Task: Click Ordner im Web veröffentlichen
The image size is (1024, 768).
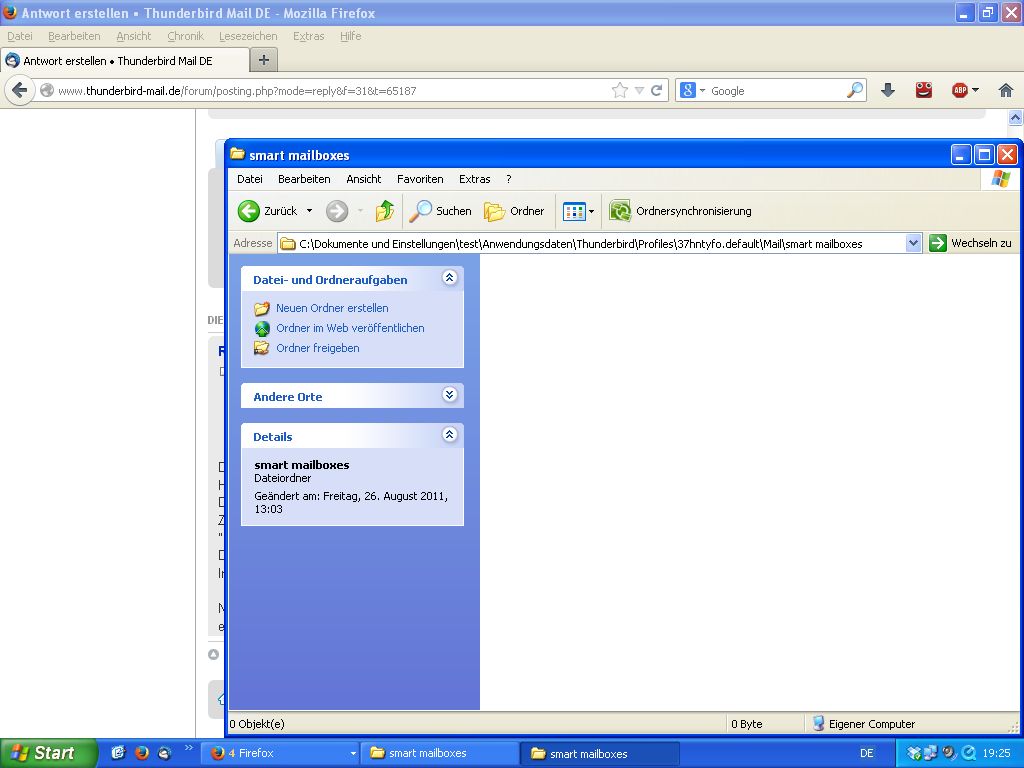Action: 350,328
